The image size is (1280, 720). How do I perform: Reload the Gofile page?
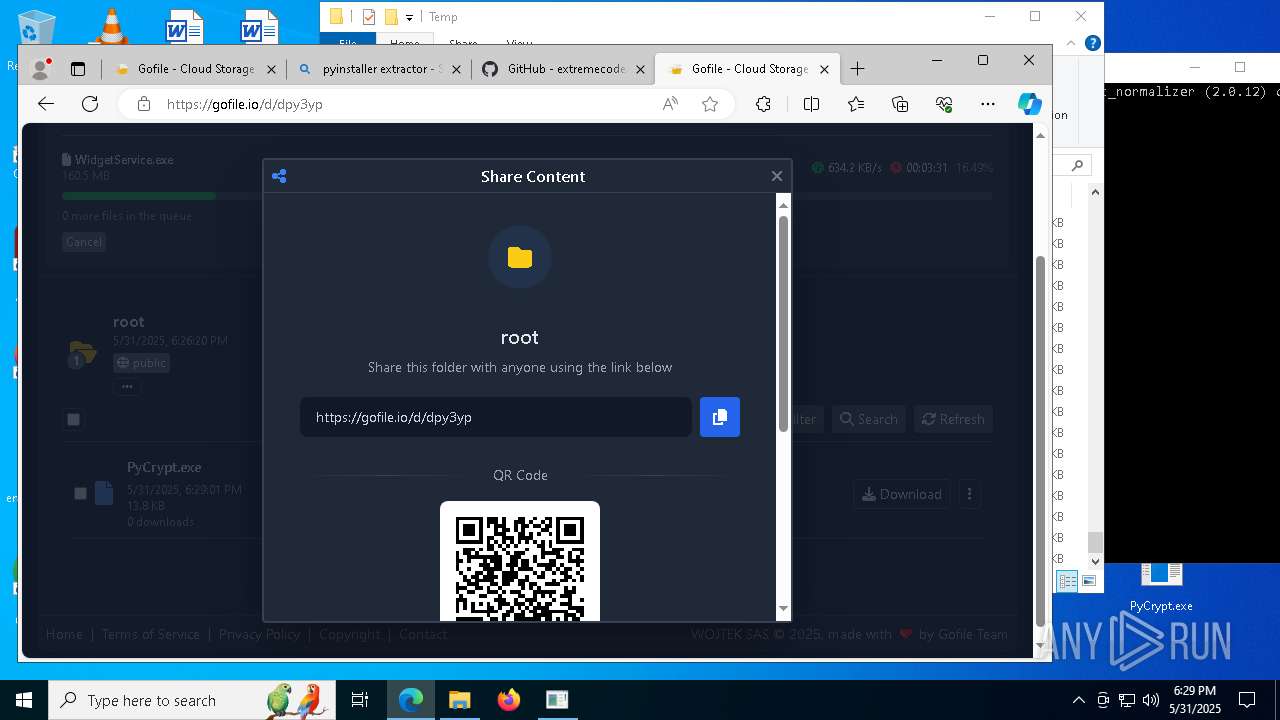click(90, 104)
